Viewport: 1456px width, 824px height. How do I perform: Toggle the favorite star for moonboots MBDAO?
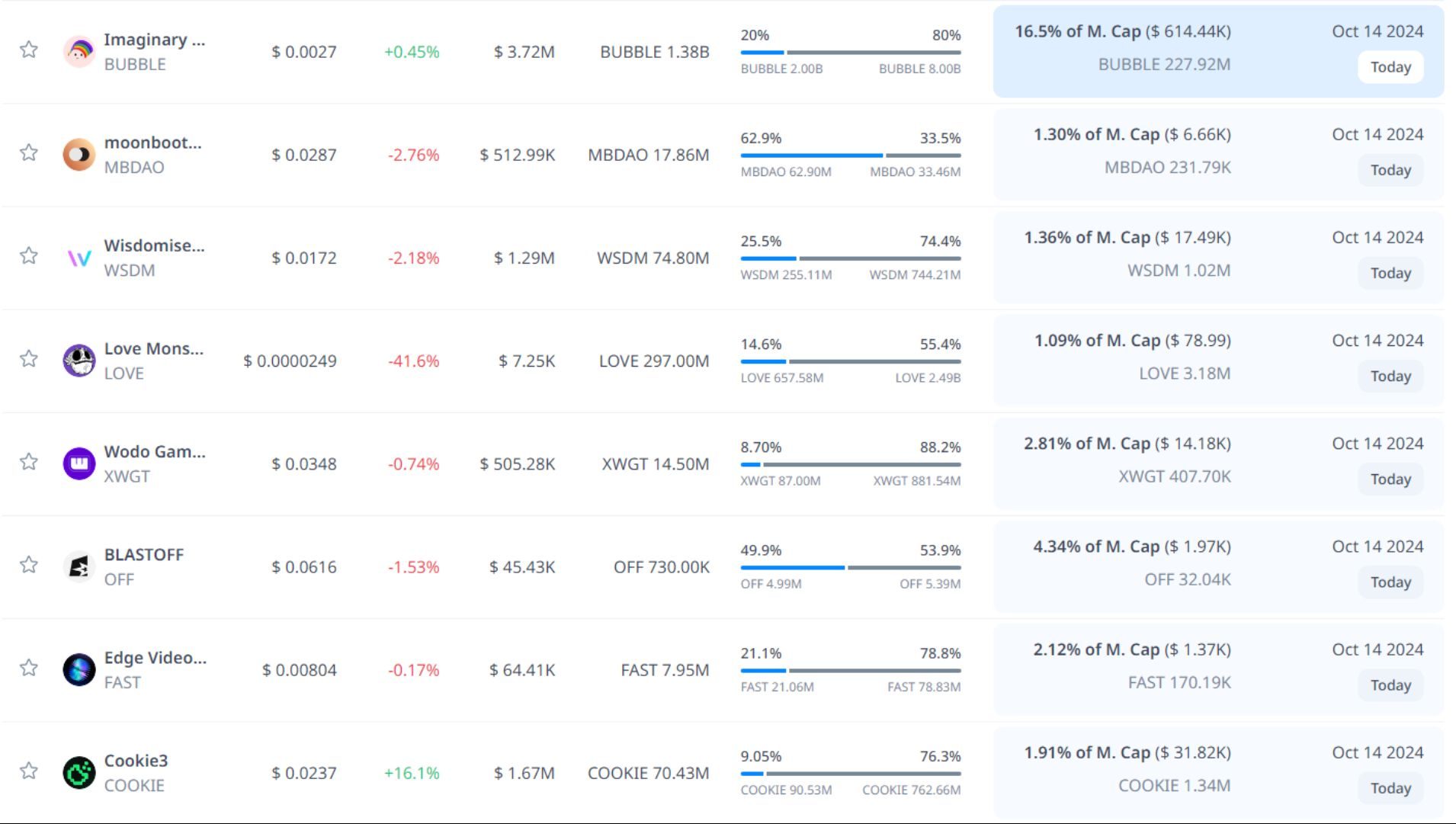[x=29, y=152]
